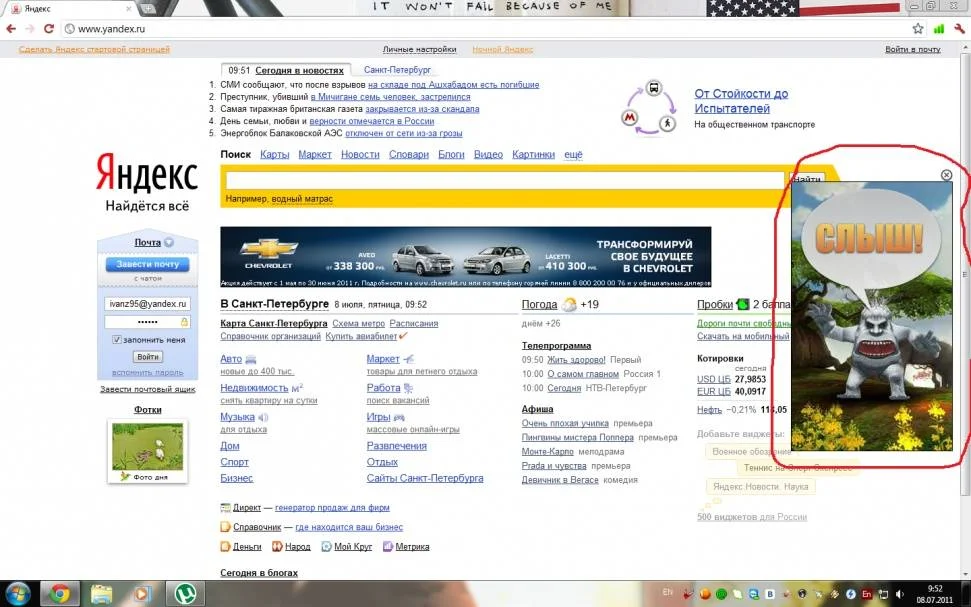Viewport: 971px width, 607px height.
Task: Click the green traffic score icon
Action: tap(742, 305)
